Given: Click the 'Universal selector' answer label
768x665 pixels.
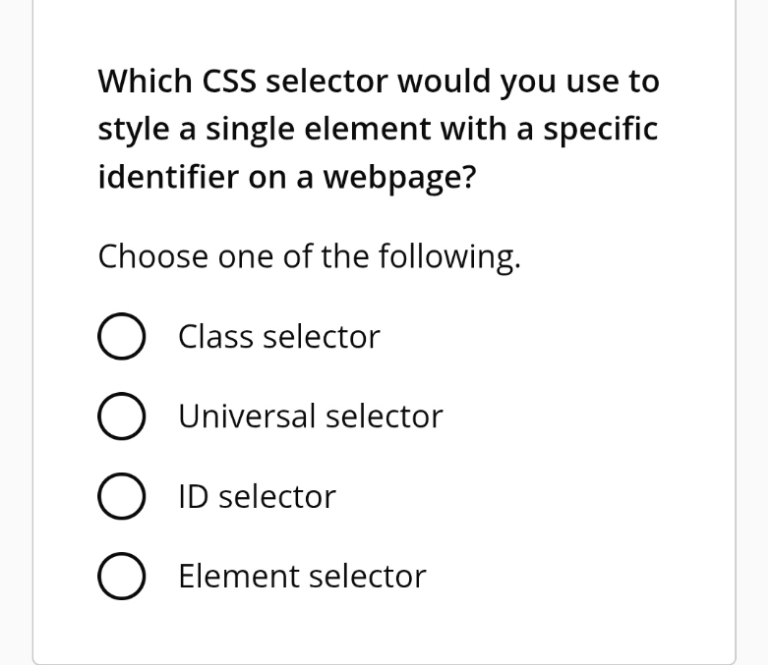Looking at the screenshot, I should (310, 416).
